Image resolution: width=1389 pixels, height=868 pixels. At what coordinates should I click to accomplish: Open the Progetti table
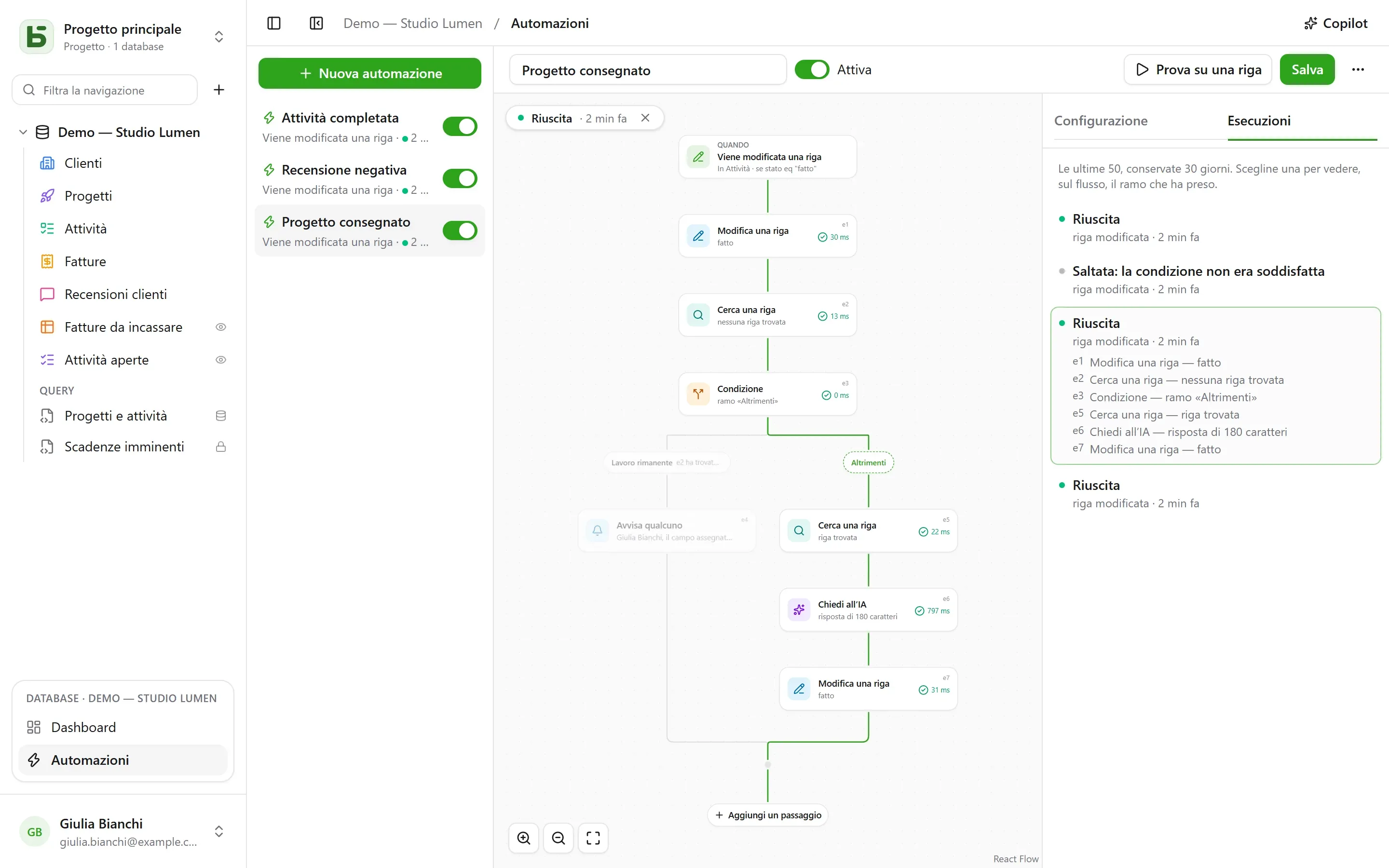(134, 196)
